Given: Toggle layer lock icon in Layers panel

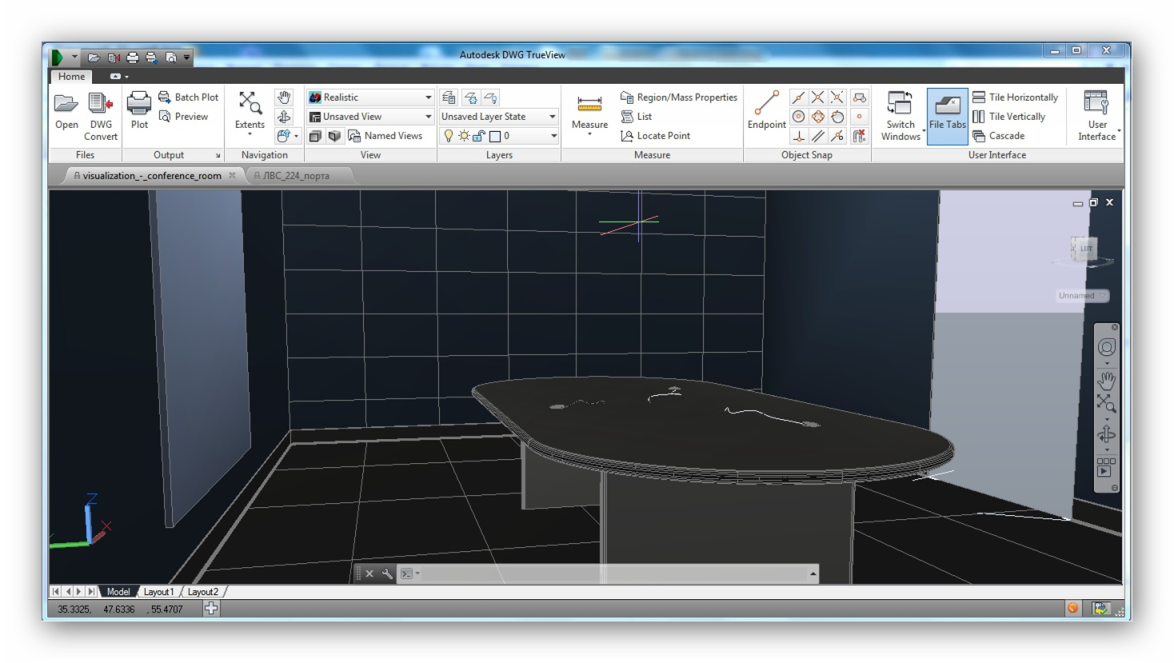Looking at the screenshot, I should pos(478,136).
